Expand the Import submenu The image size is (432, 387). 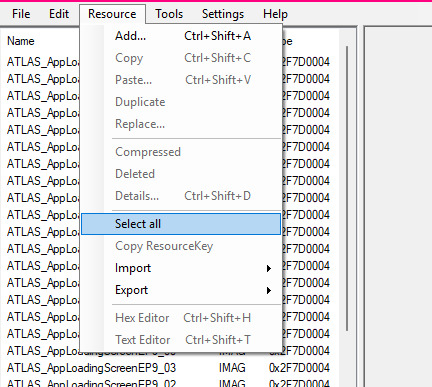pyautogui.click(x=181, y=268)
